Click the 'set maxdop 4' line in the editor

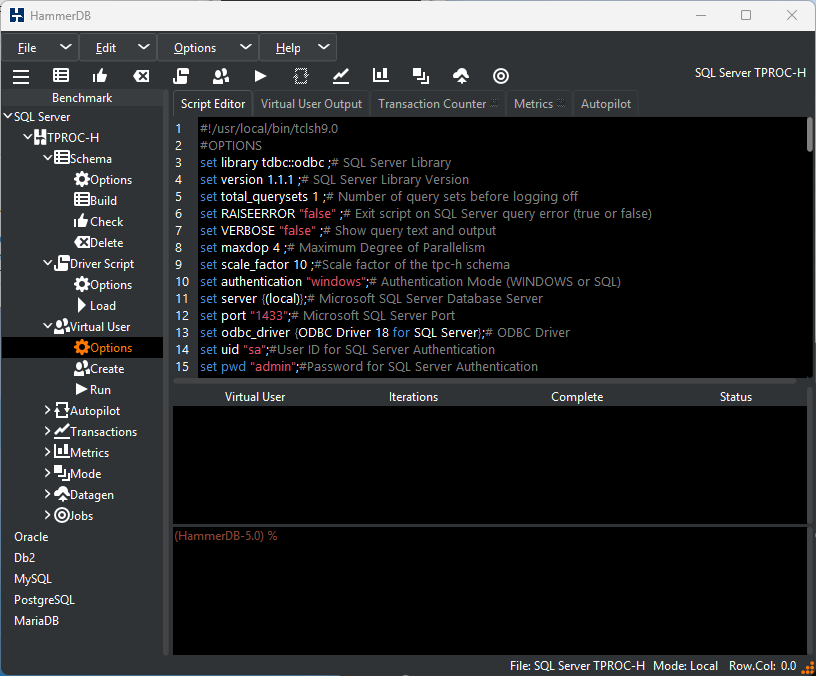[342, 247]
